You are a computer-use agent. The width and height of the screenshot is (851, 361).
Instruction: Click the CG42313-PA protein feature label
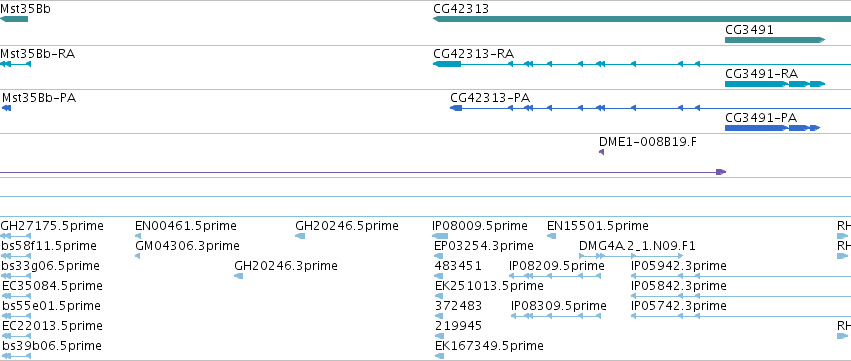click(x=490, y=98)
